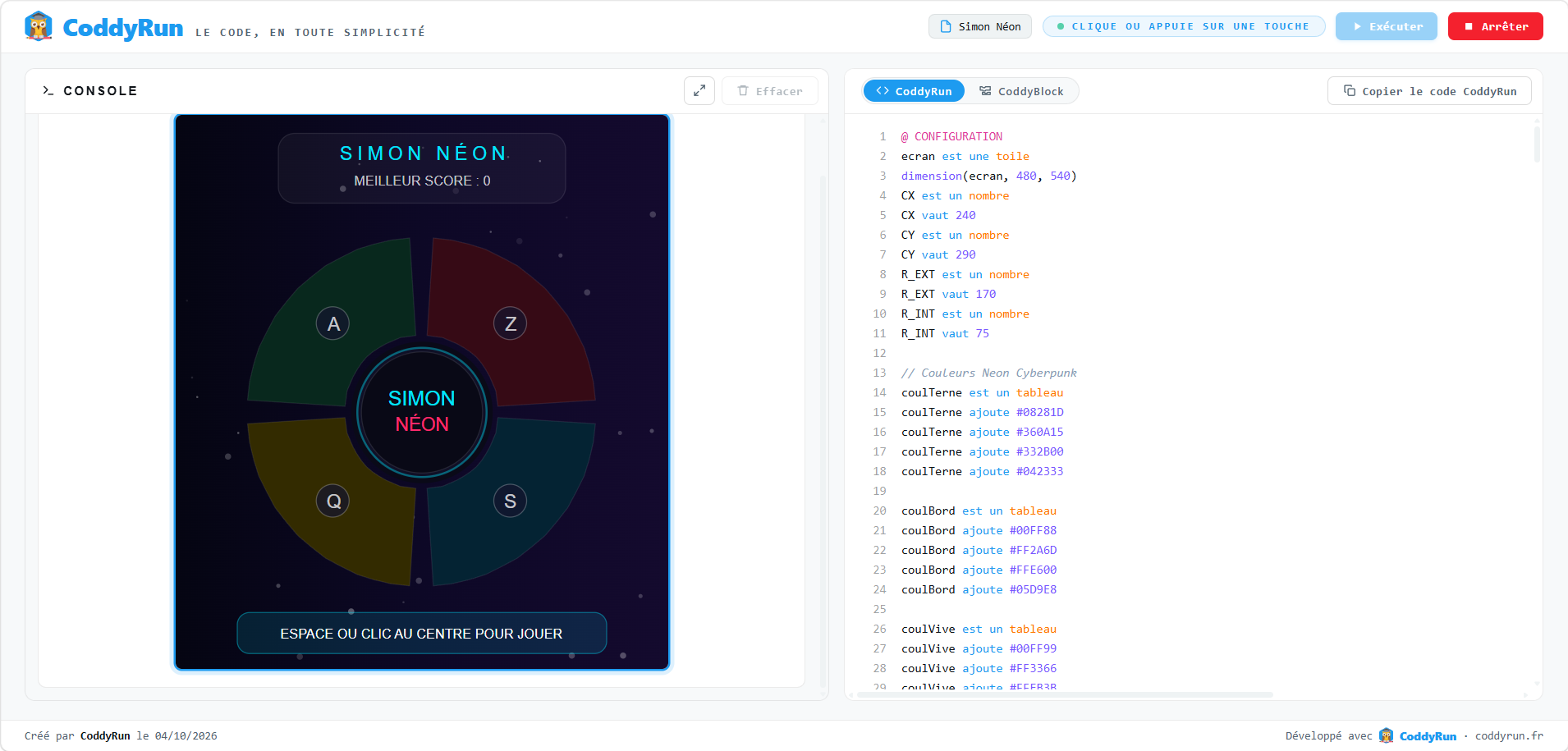The height and width of the screenshot is (751, 1568).
Task: Click Copier le code CoddyRun button
Action: pyautogui.click(x=1429, y=91)
